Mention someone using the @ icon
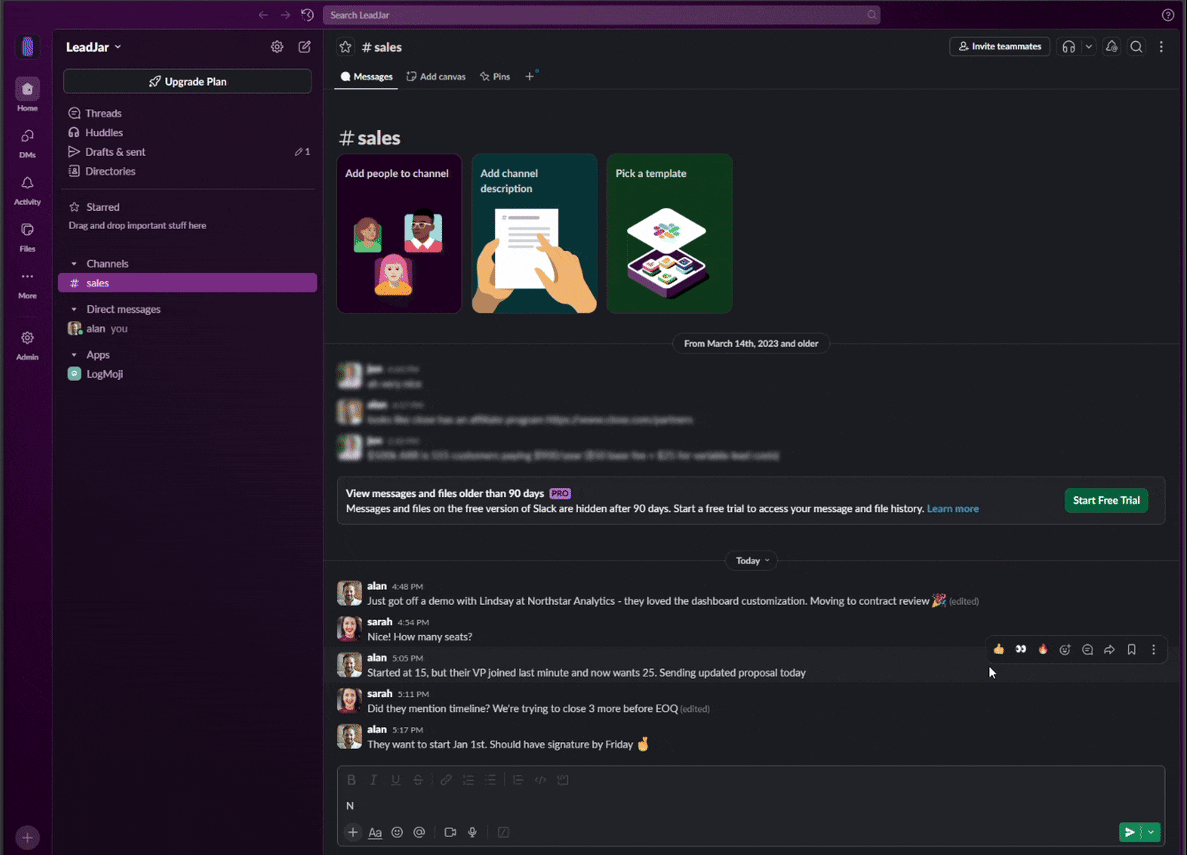Screen dimensions: 1187x855 [419, 832]
